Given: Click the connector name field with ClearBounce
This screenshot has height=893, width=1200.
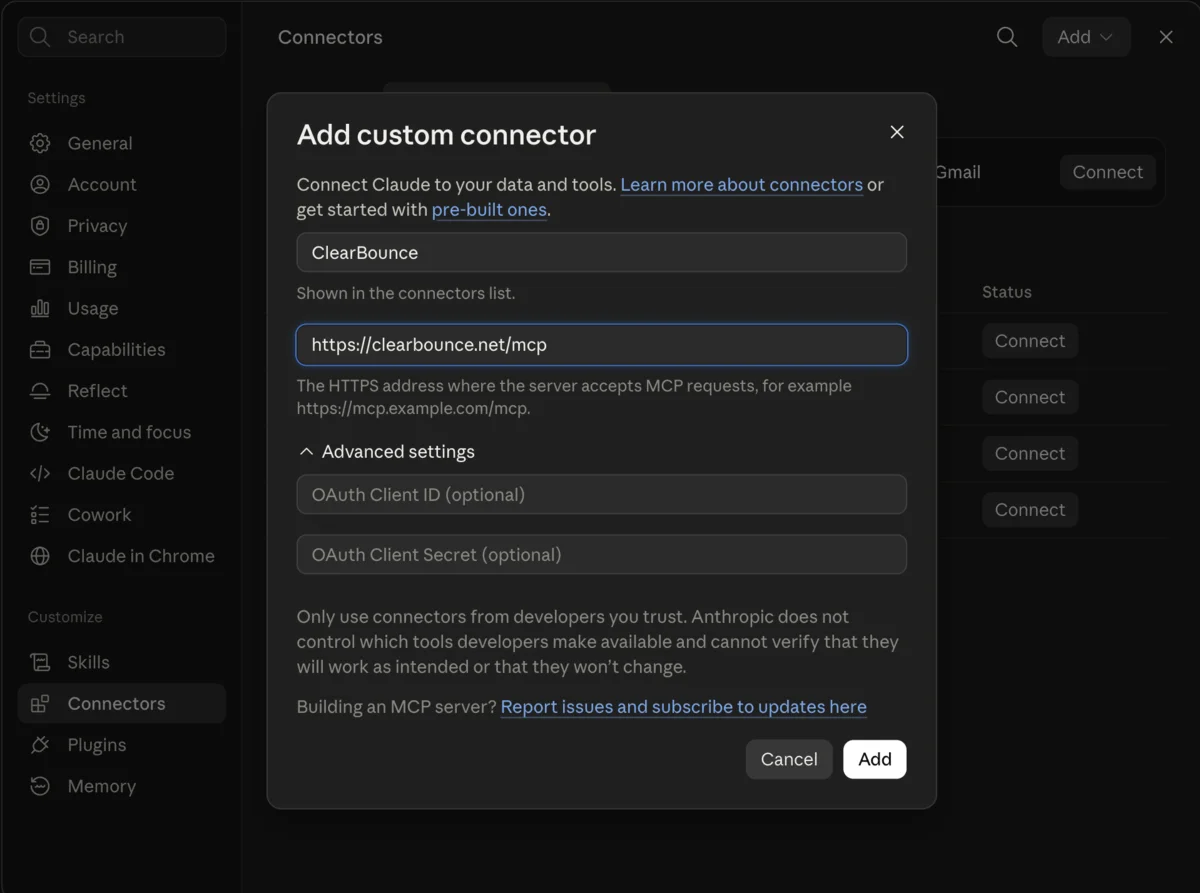Looking at the screenshot, I should (602, 253).
